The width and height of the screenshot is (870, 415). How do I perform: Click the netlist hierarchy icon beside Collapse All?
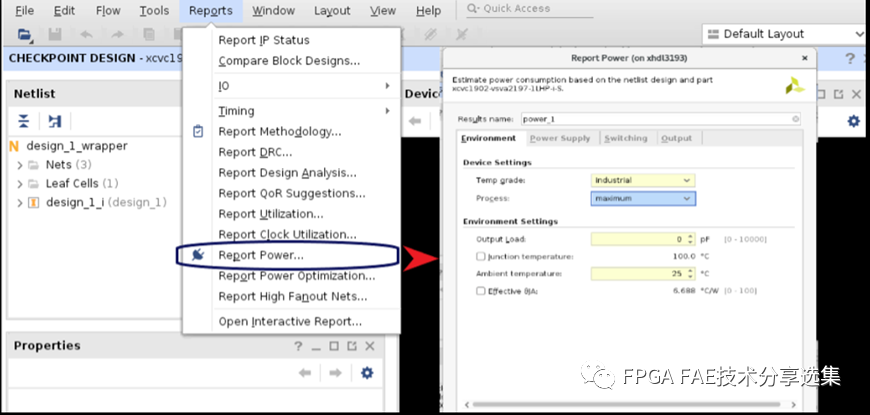coord(55,121)
